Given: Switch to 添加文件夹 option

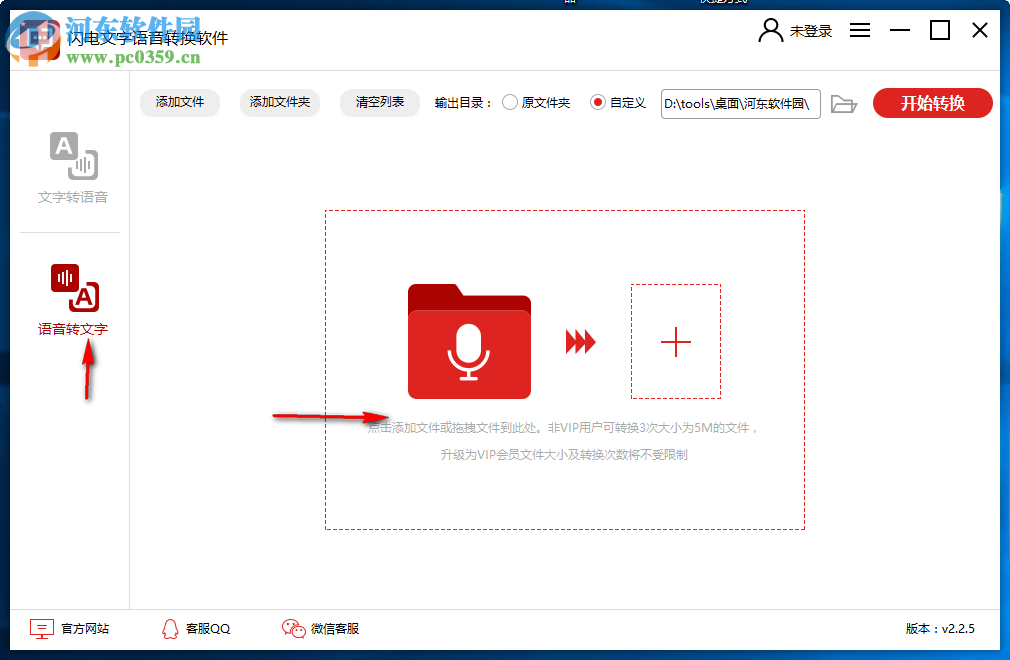Looking at the screenshot, I should (x=279, y=103).
